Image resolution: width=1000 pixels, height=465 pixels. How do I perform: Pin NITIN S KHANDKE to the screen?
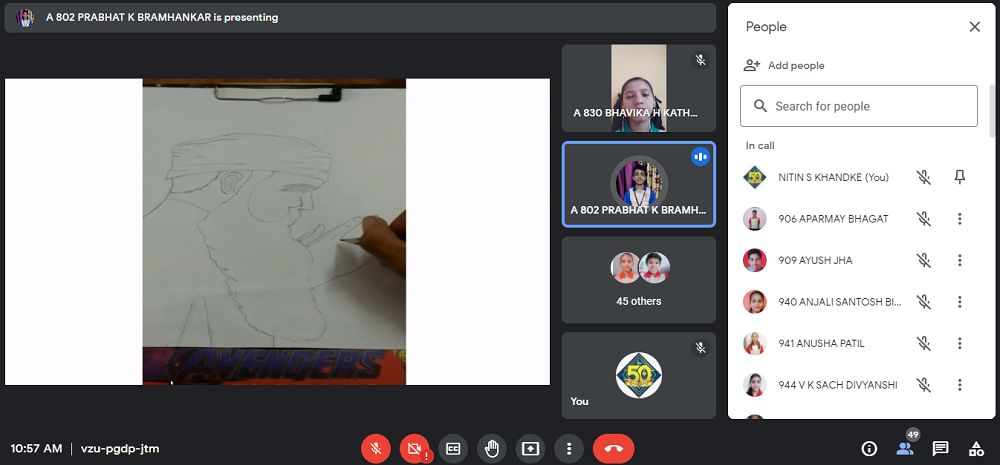pyautogui.click(x=959, y=177)
